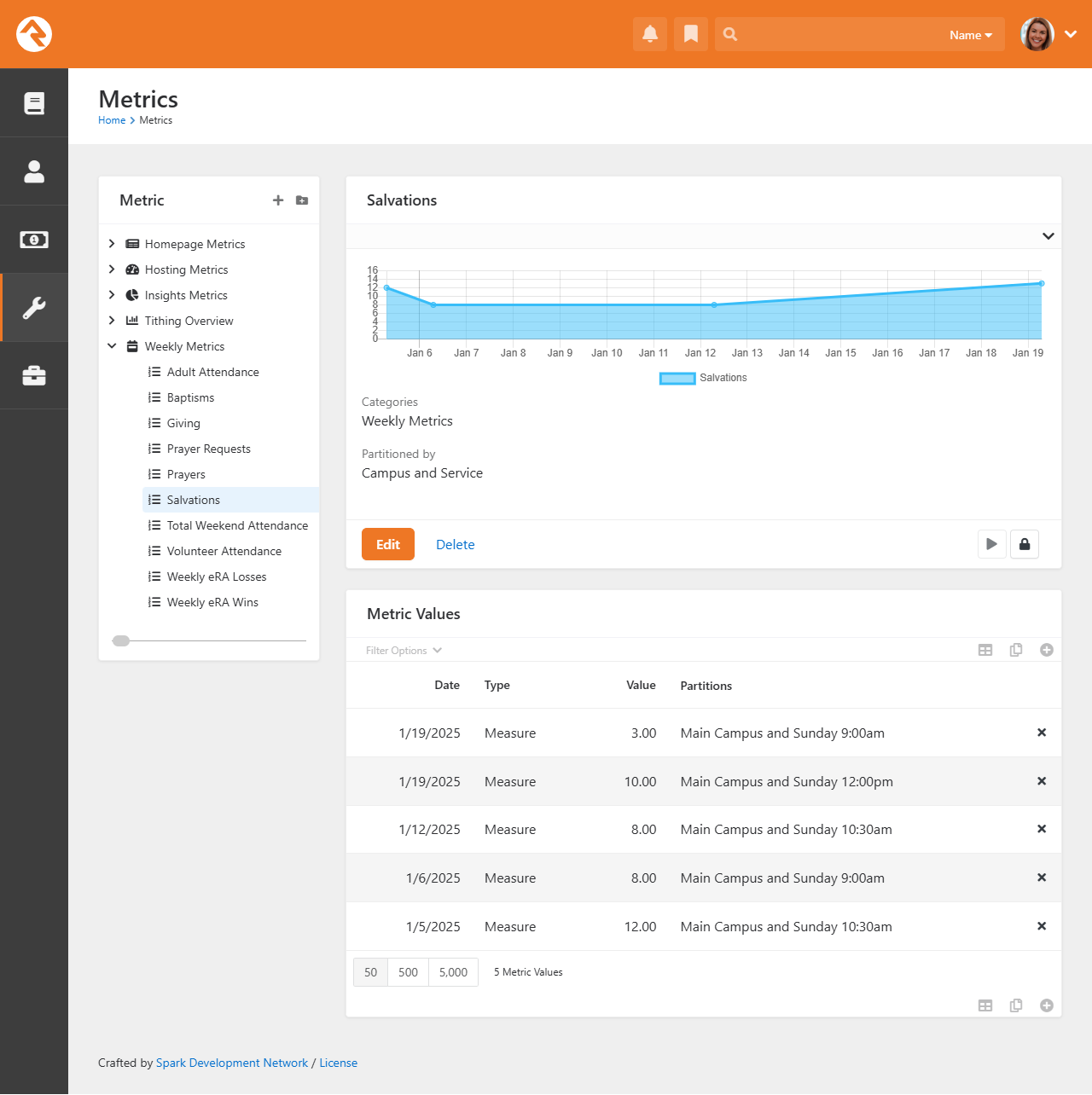This screenshot has width=1092, height=1095.
Task: Click bottom grid export-to-Excel icon
Action: [x=985, y=1005]
